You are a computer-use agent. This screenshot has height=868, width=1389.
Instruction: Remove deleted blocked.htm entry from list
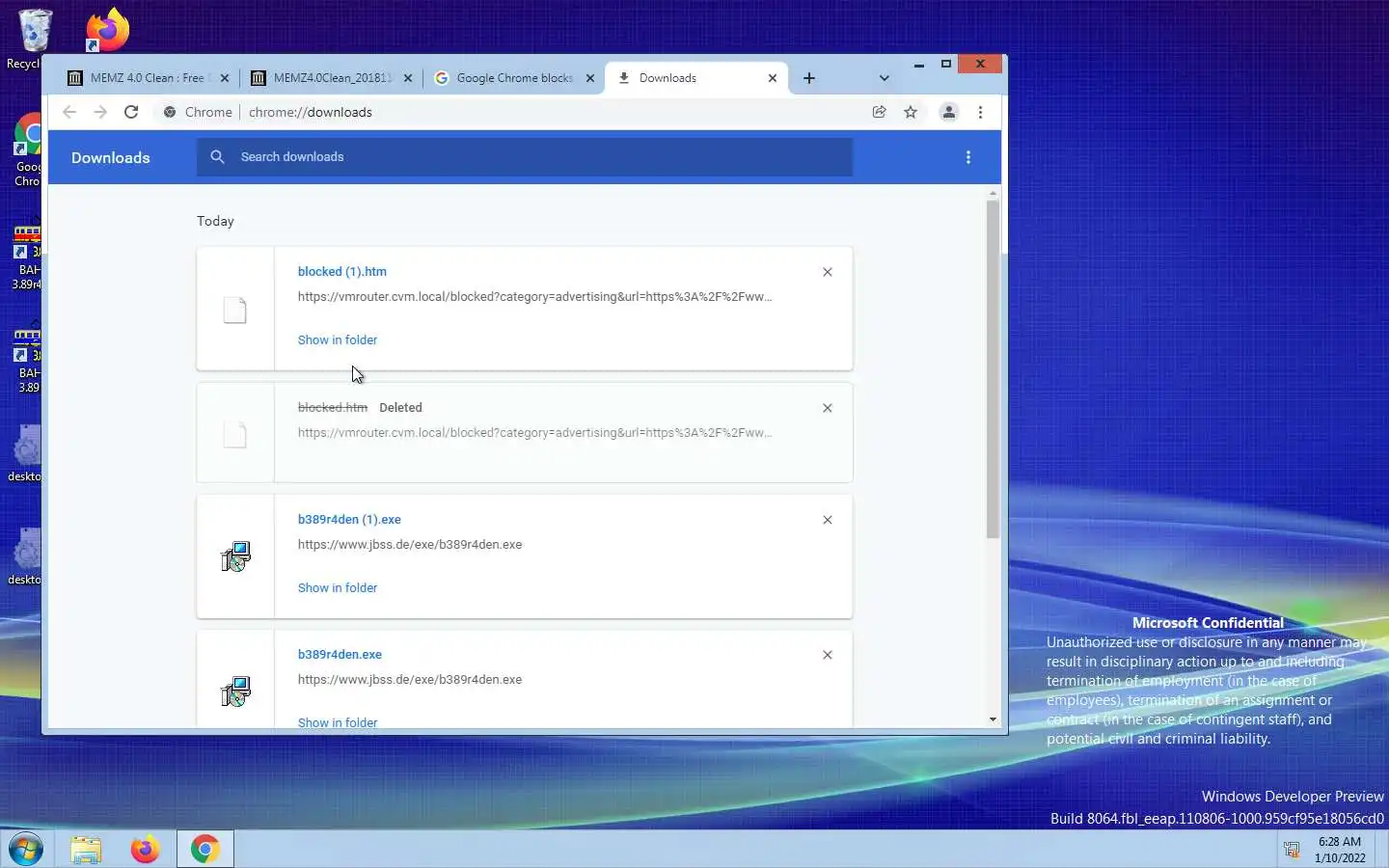pos(828,408)
